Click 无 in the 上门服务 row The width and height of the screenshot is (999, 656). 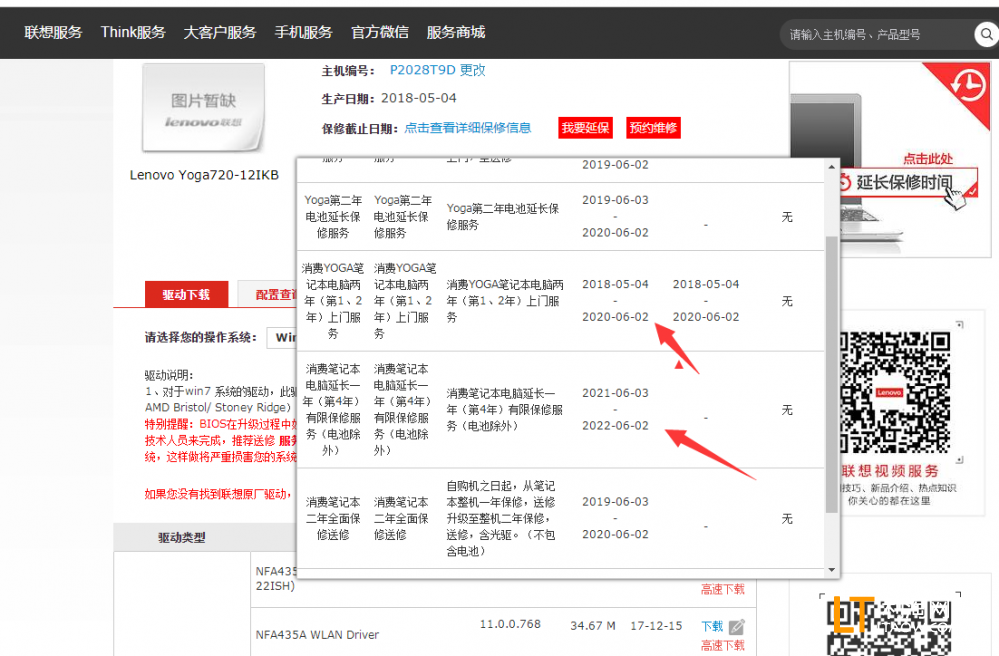[787, 301]
